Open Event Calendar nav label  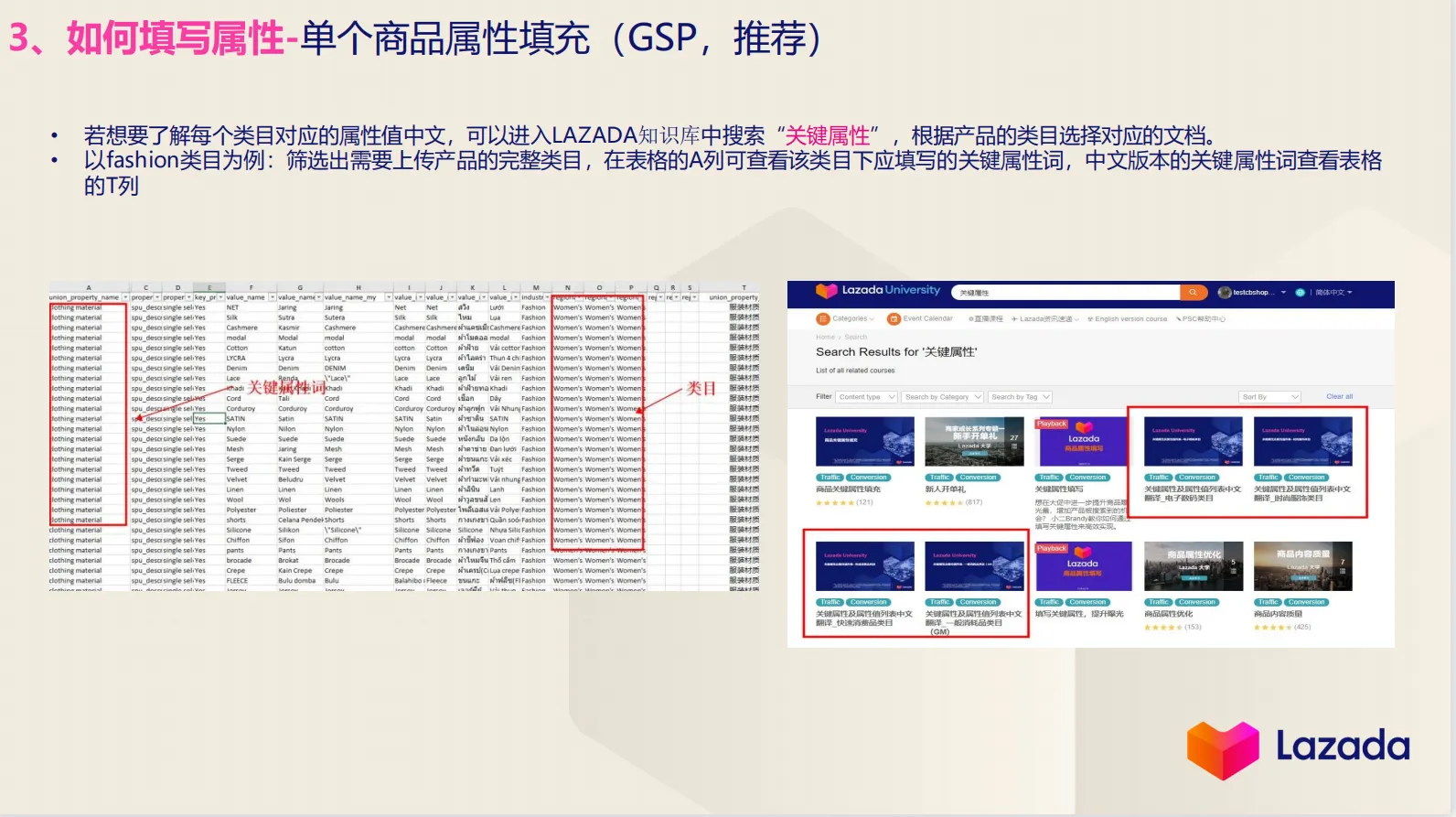pos(927,319)
